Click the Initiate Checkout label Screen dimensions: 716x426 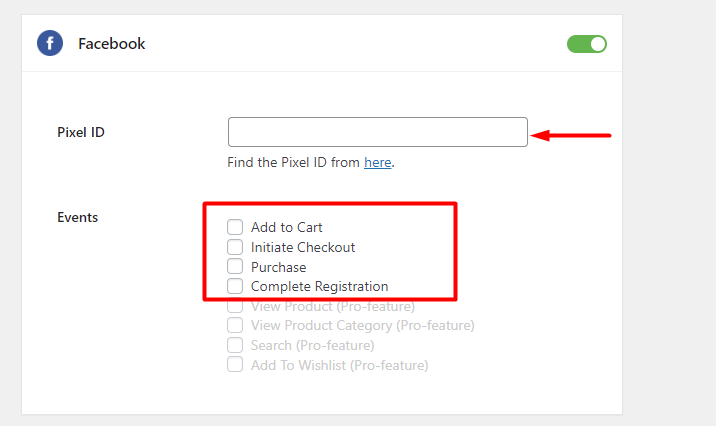[303, 247]
